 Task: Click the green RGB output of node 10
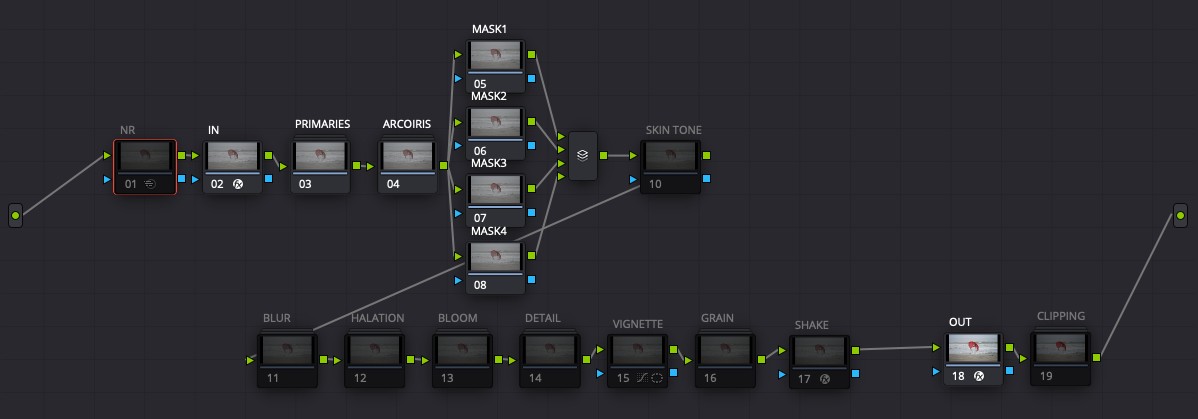click(705, 155)
